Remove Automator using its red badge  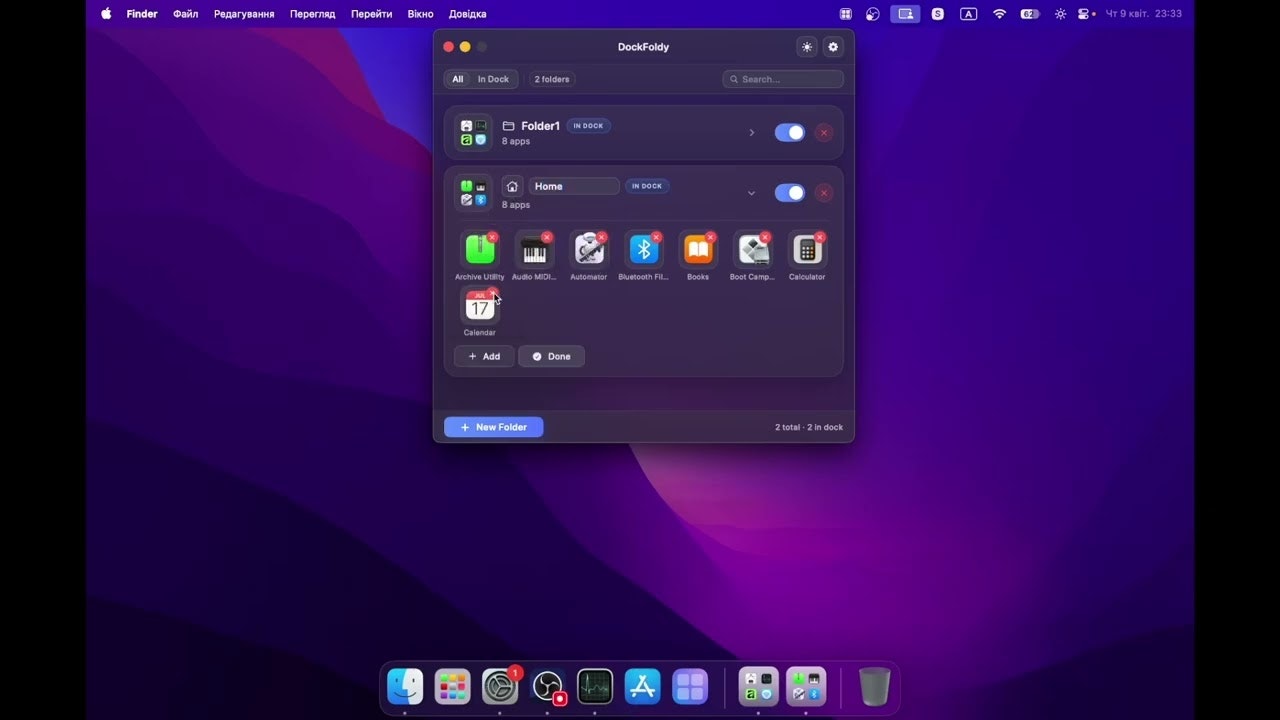[601, 237]
